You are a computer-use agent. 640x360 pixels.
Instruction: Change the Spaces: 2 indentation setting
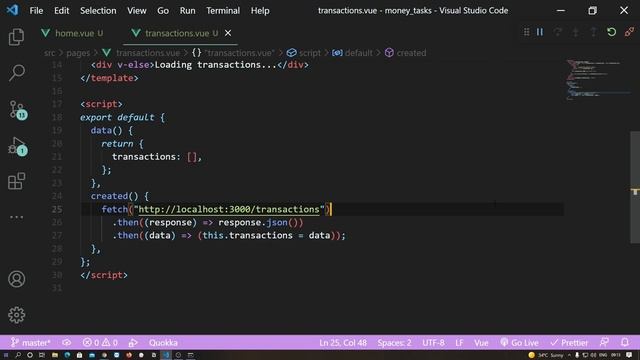394,342
